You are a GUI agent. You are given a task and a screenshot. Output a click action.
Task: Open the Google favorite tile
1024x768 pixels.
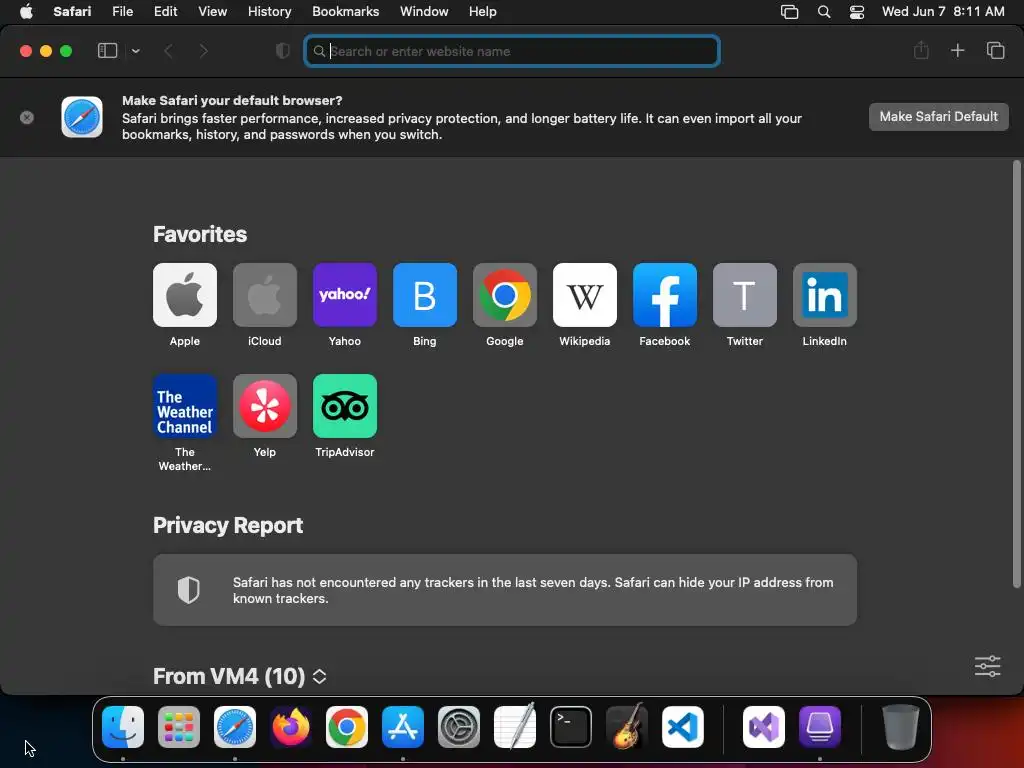tap(505, 295)
